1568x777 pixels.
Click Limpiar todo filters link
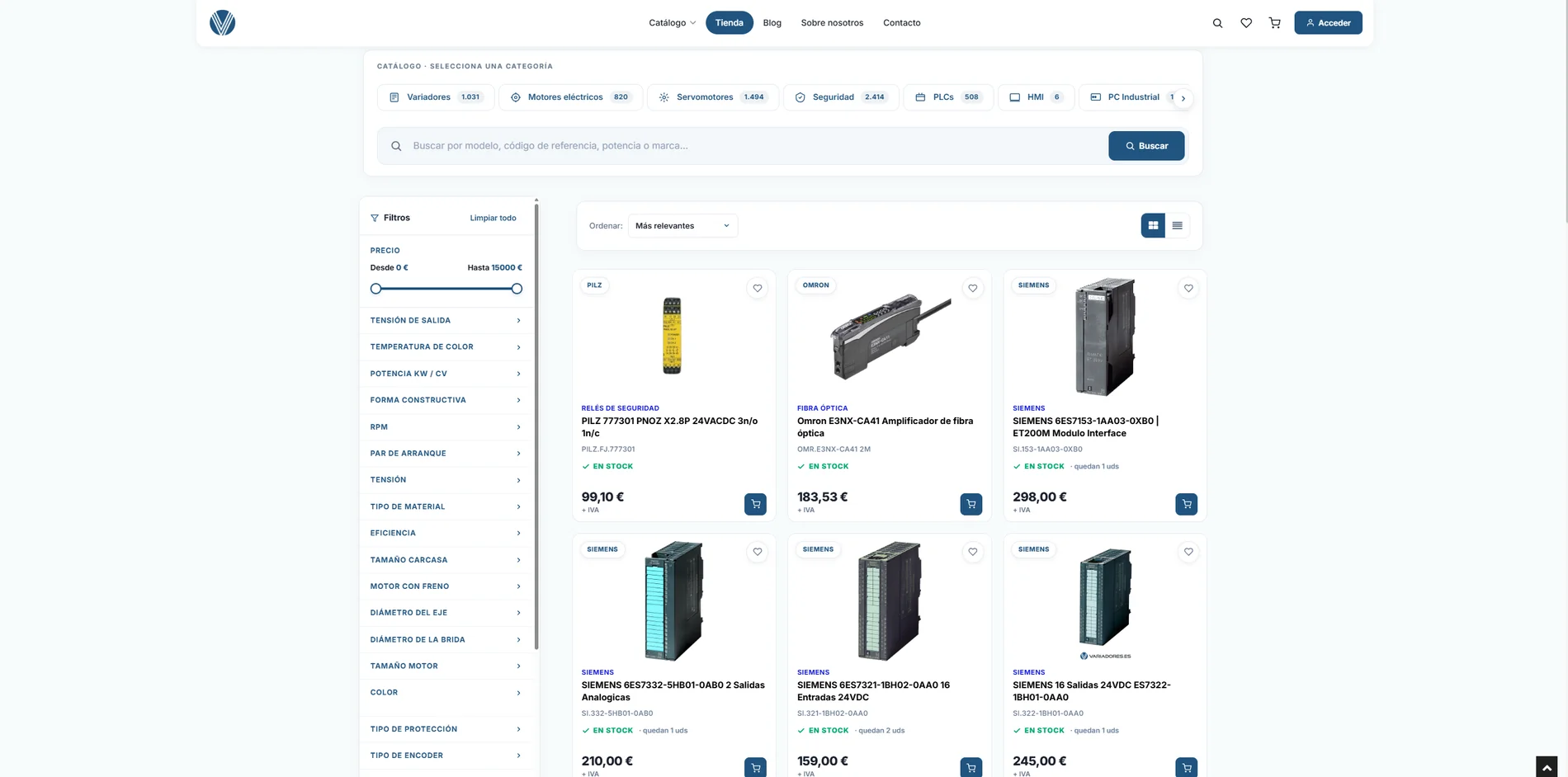click(493, 219)
